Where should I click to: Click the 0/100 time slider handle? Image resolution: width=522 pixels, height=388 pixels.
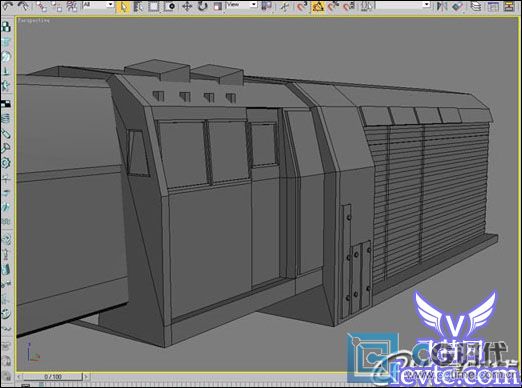(53, 377)
